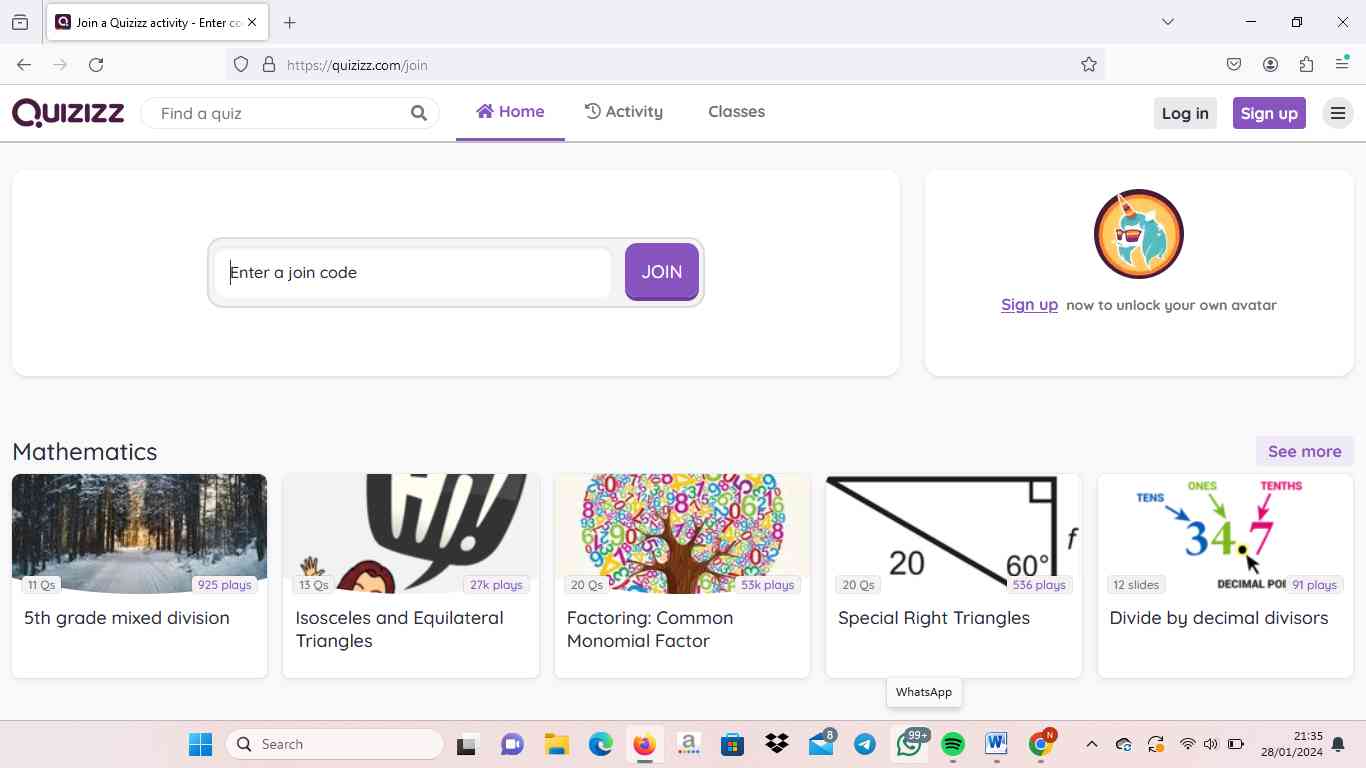Open the Save to Pocket icon

coord(1234,64)
